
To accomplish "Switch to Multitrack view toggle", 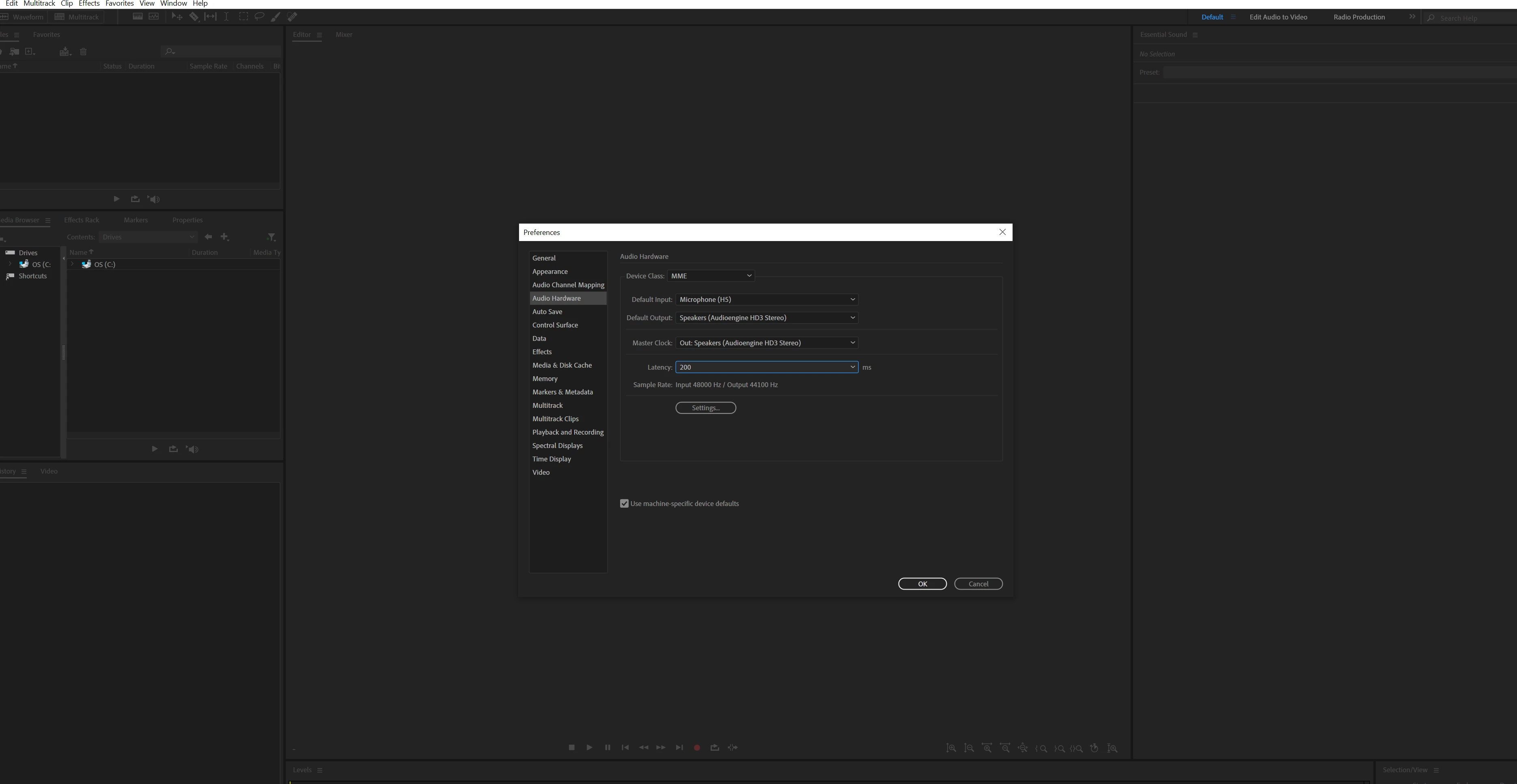I will 77,17.
